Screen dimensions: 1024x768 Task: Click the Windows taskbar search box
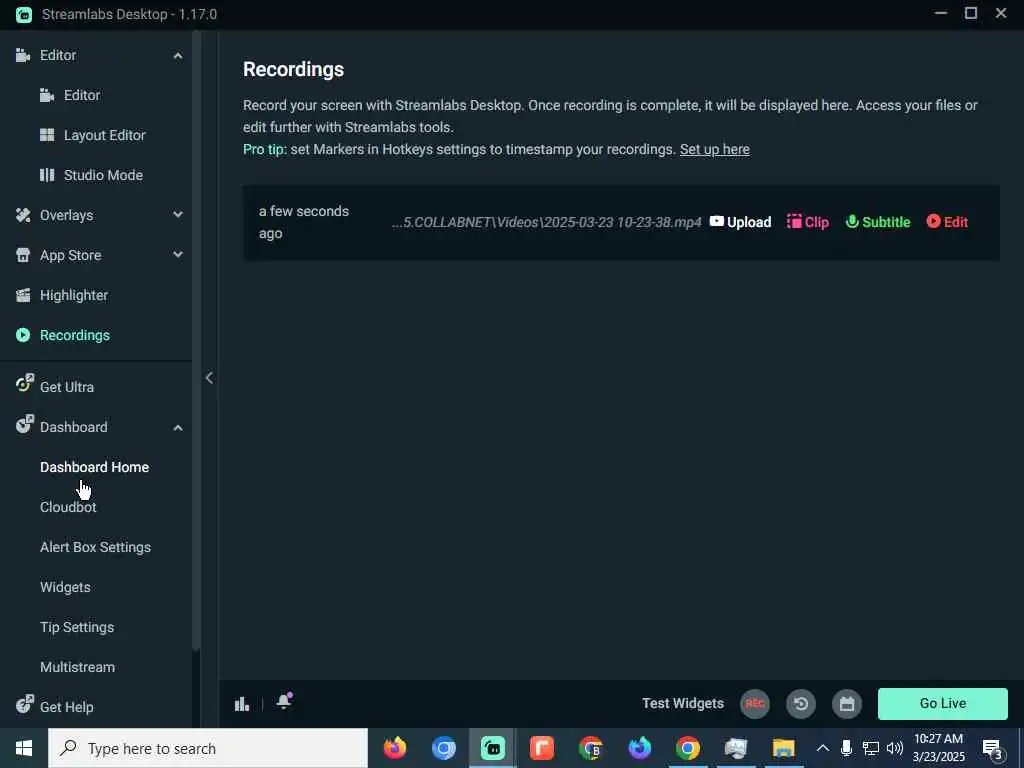[208, 748]
